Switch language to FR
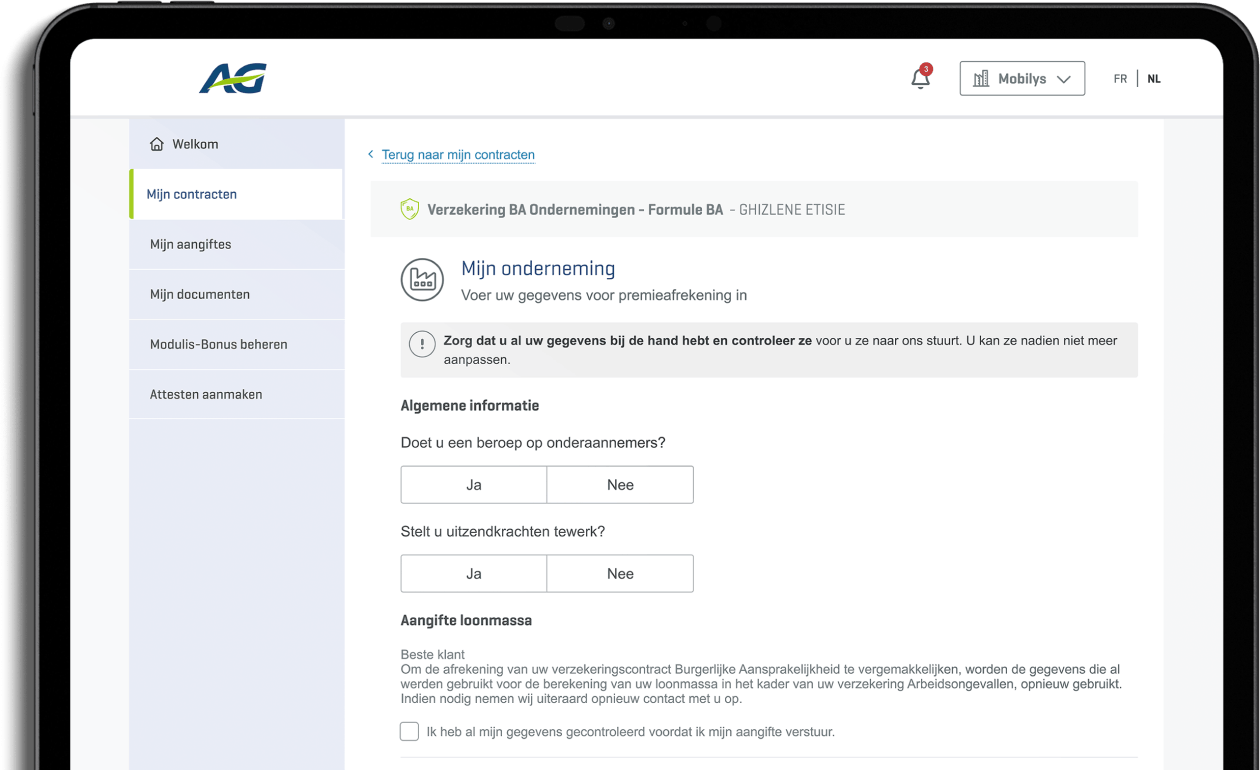Image resolution: width=1260 pixels, height=770 pixels. [1120, 79]
